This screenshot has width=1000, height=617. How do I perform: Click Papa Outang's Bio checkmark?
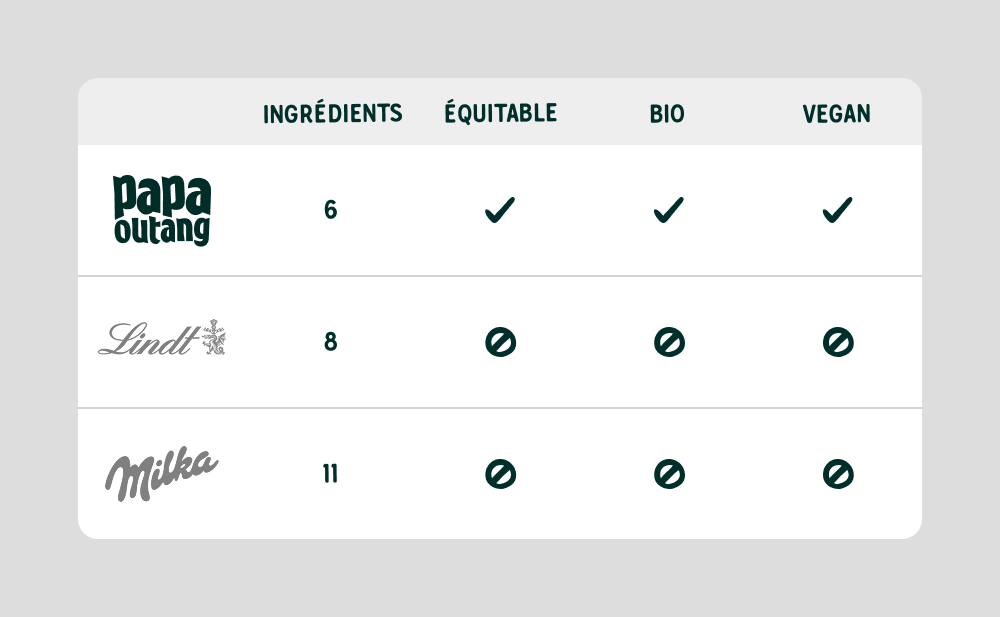point(669,210)
